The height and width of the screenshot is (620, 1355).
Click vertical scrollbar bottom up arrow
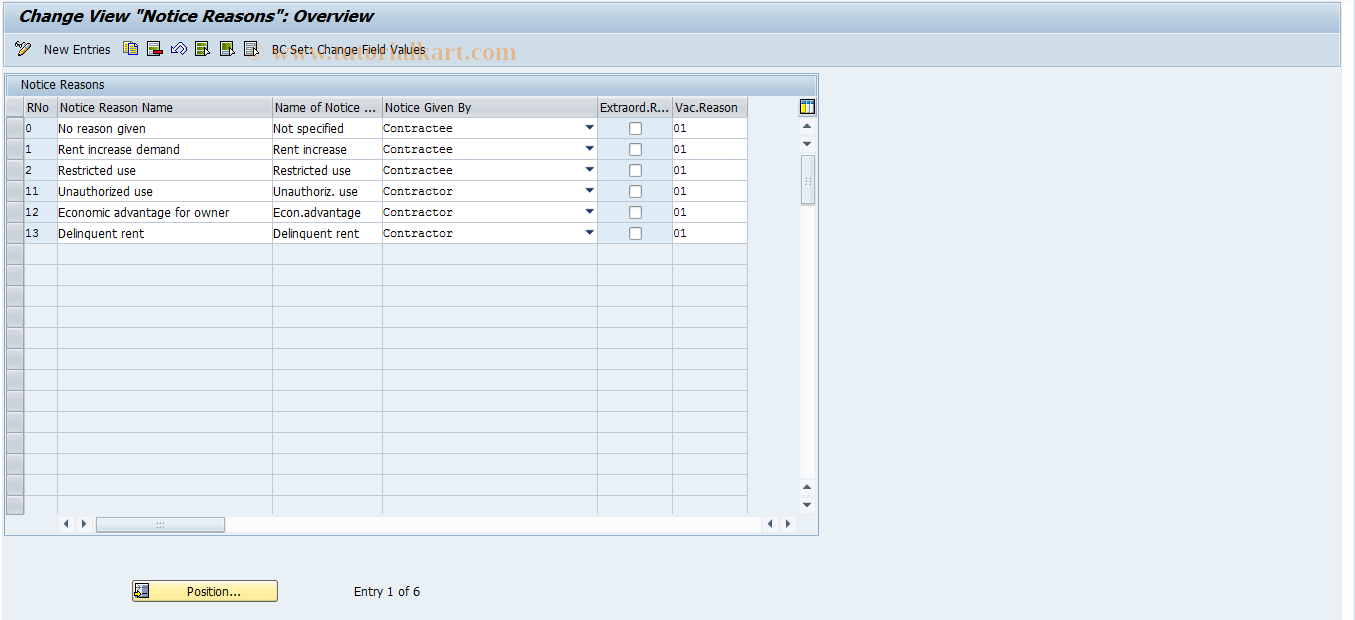(x=807, y=487)
